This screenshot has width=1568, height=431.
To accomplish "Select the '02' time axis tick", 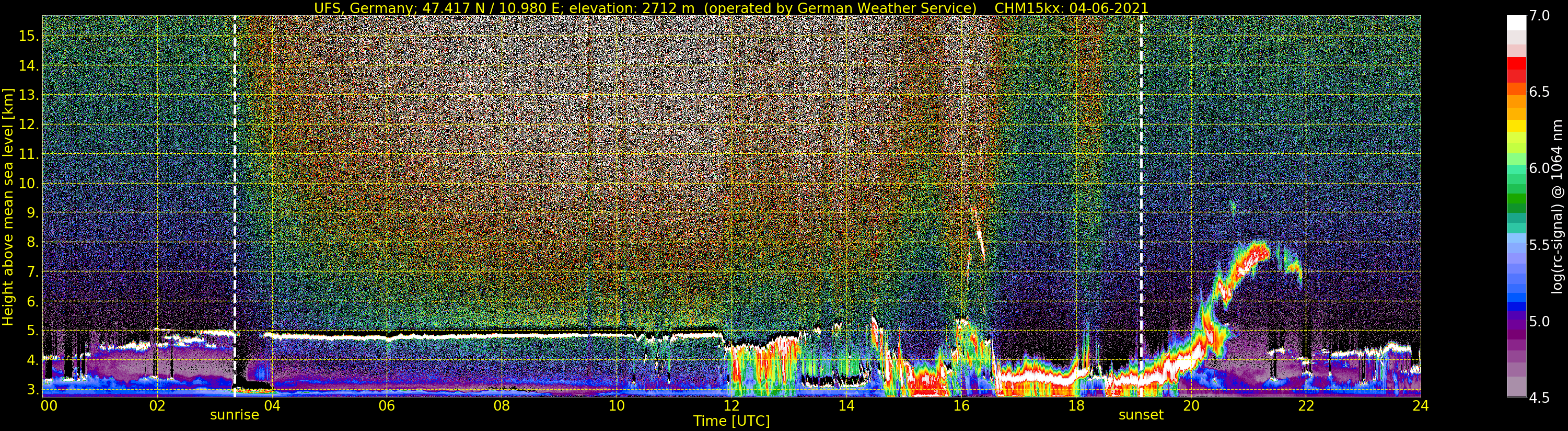I will pos(157,406).
